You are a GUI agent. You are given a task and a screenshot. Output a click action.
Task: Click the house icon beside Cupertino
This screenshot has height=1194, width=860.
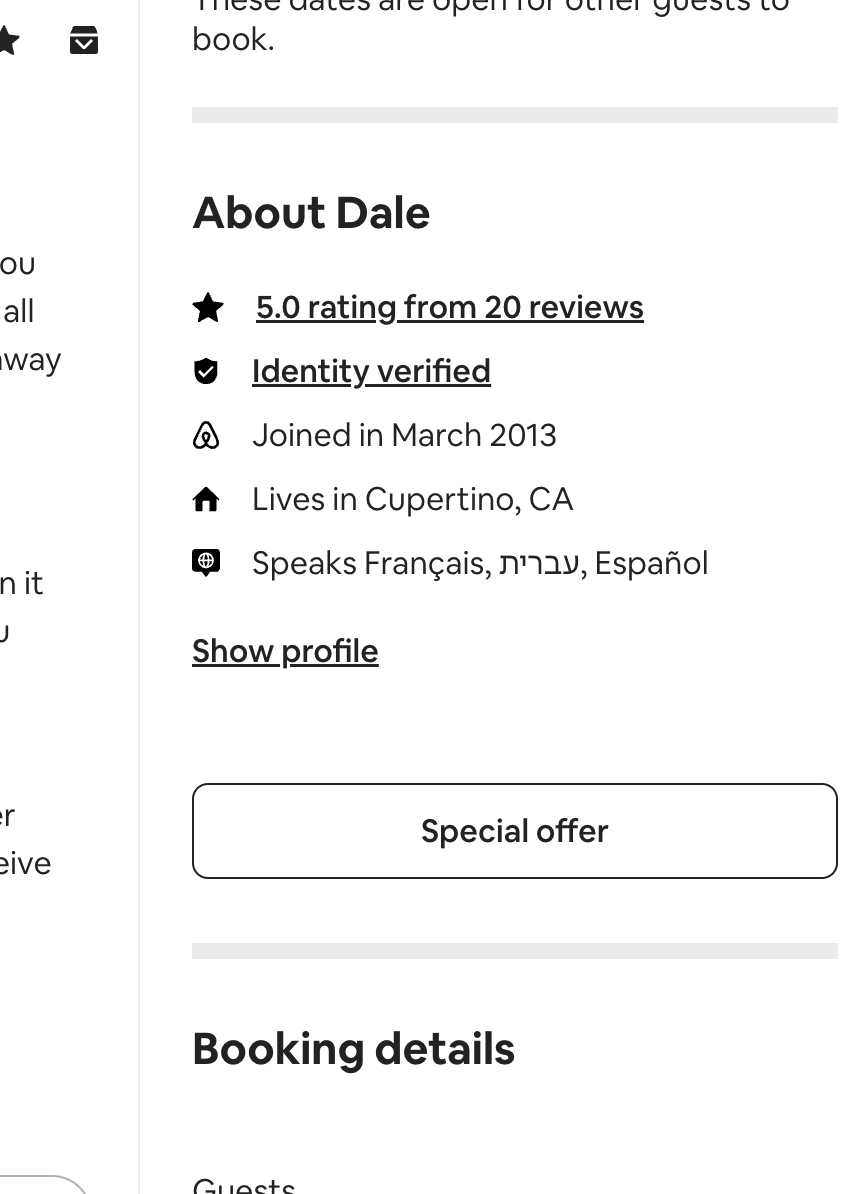pyautogui.click(x=206, y=500)
